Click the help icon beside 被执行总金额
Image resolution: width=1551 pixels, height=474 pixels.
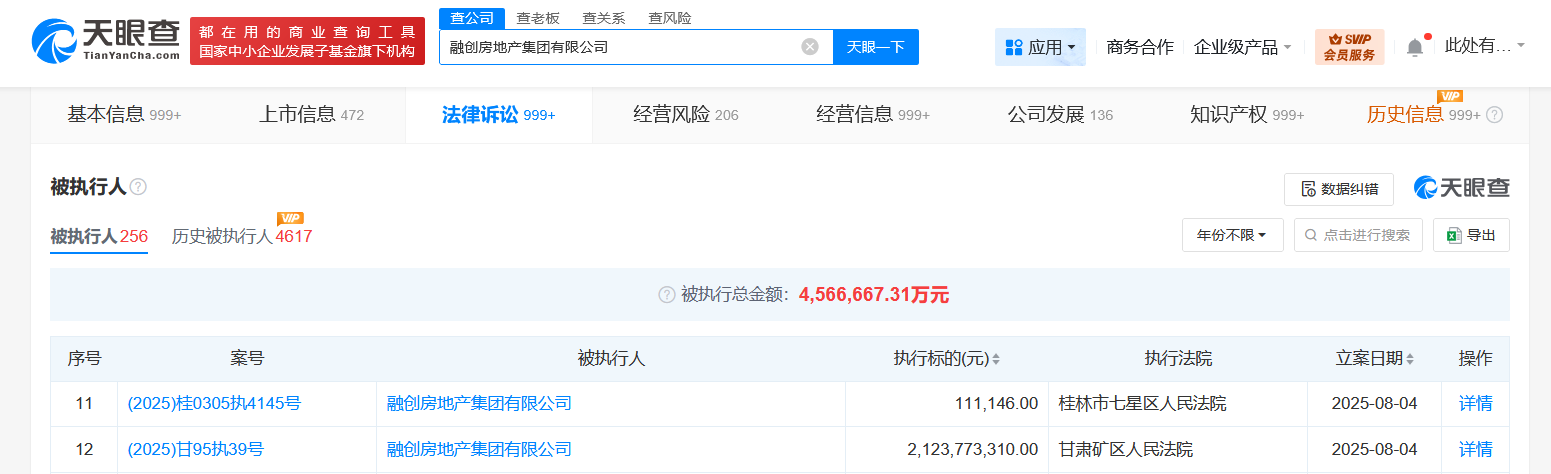(x=667, y=295)
